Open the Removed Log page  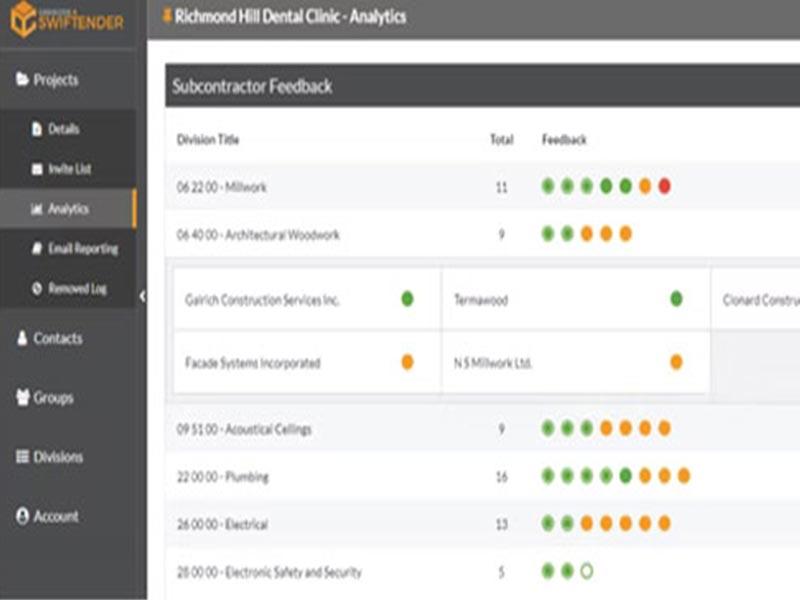pos(68,288)
